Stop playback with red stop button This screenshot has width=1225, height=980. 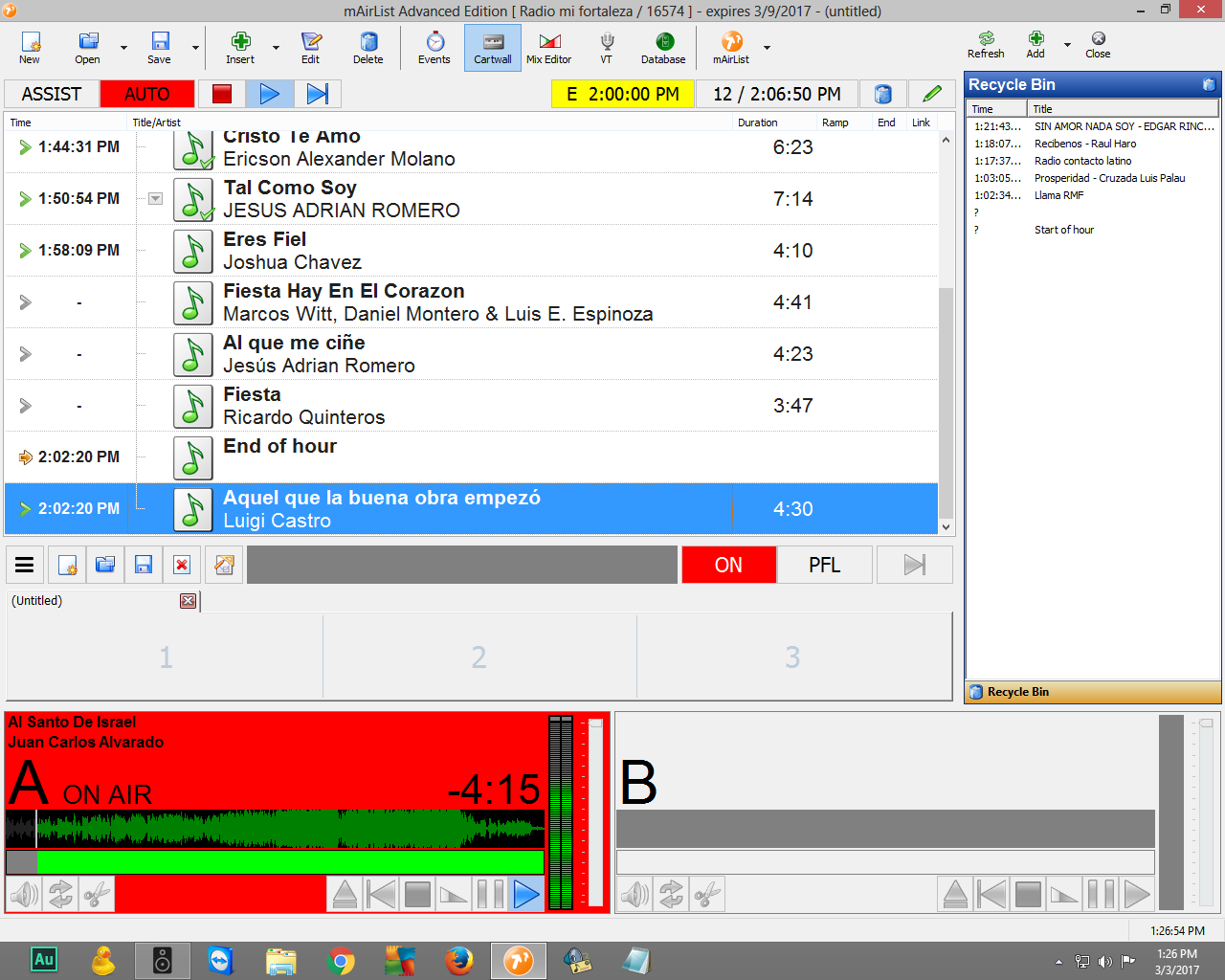(222, 94)
